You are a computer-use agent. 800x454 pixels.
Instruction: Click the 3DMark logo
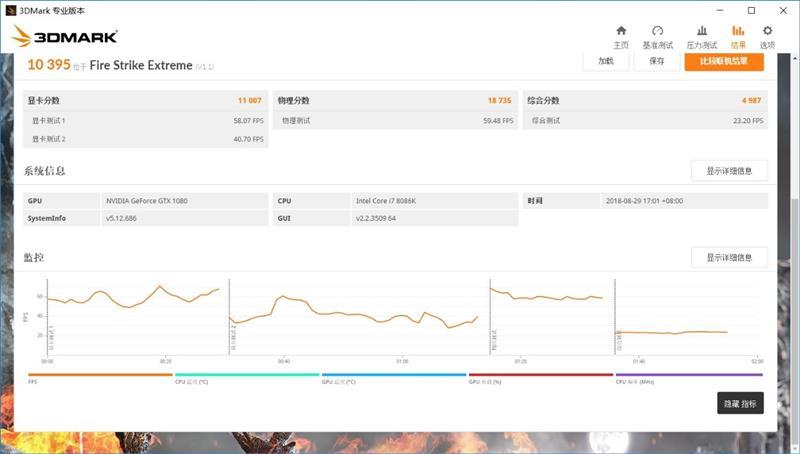[x=65, y=37]
